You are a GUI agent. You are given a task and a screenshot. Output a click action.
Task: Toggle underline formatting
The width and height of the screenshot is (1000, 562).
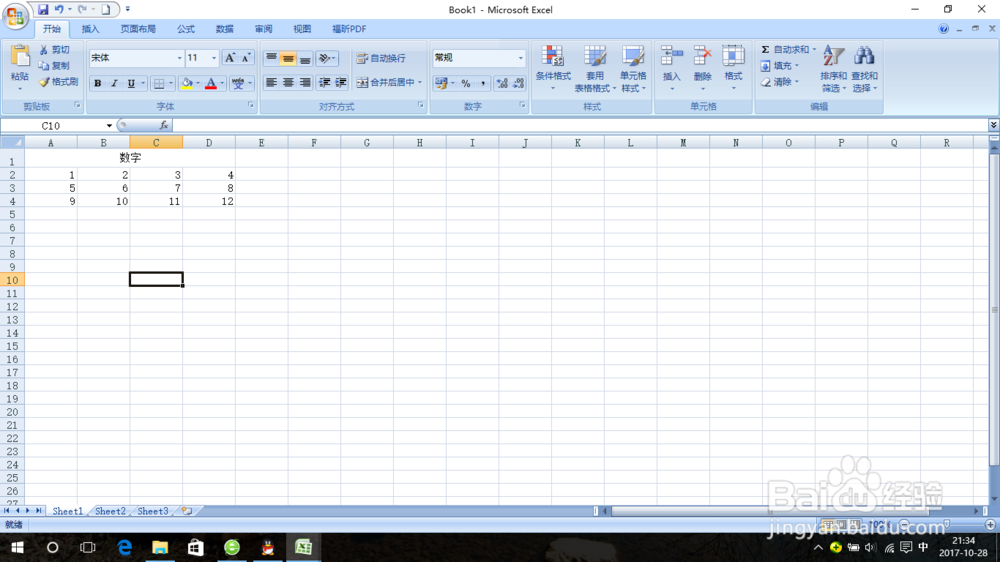[x=131, y=84]
